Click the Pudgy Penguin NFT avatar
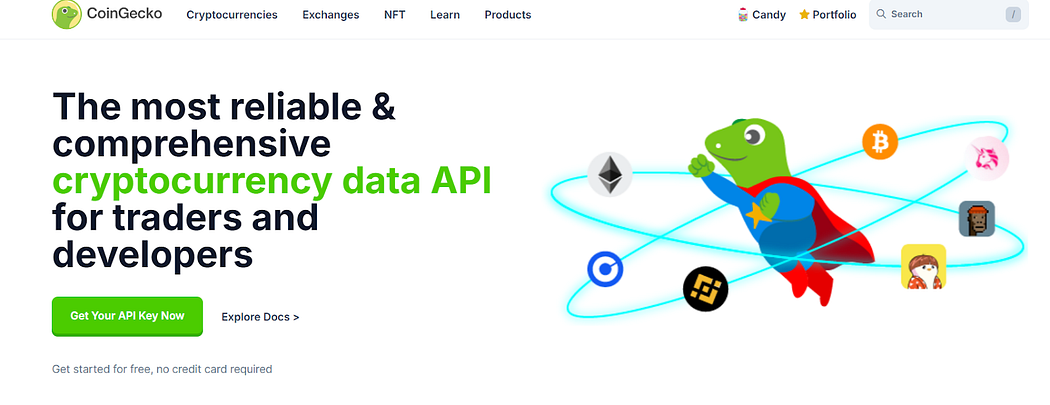 click(x=923, y=266)
